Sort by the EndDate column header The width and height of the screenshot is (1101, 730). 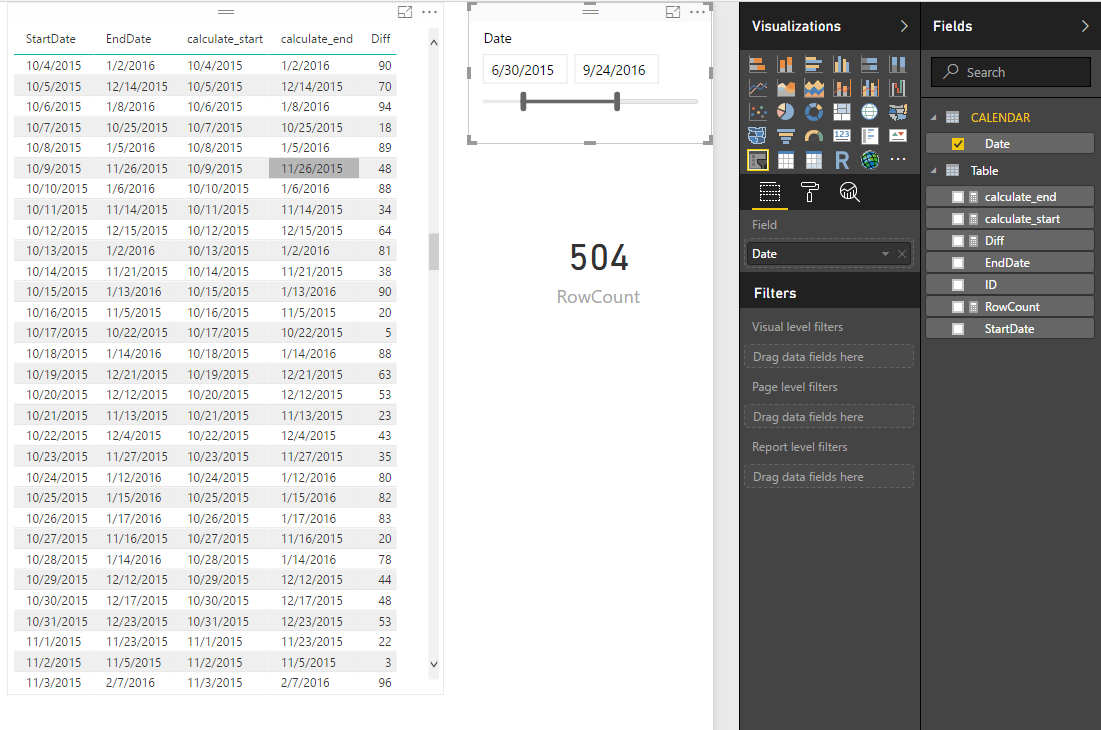tap(128, 39)
